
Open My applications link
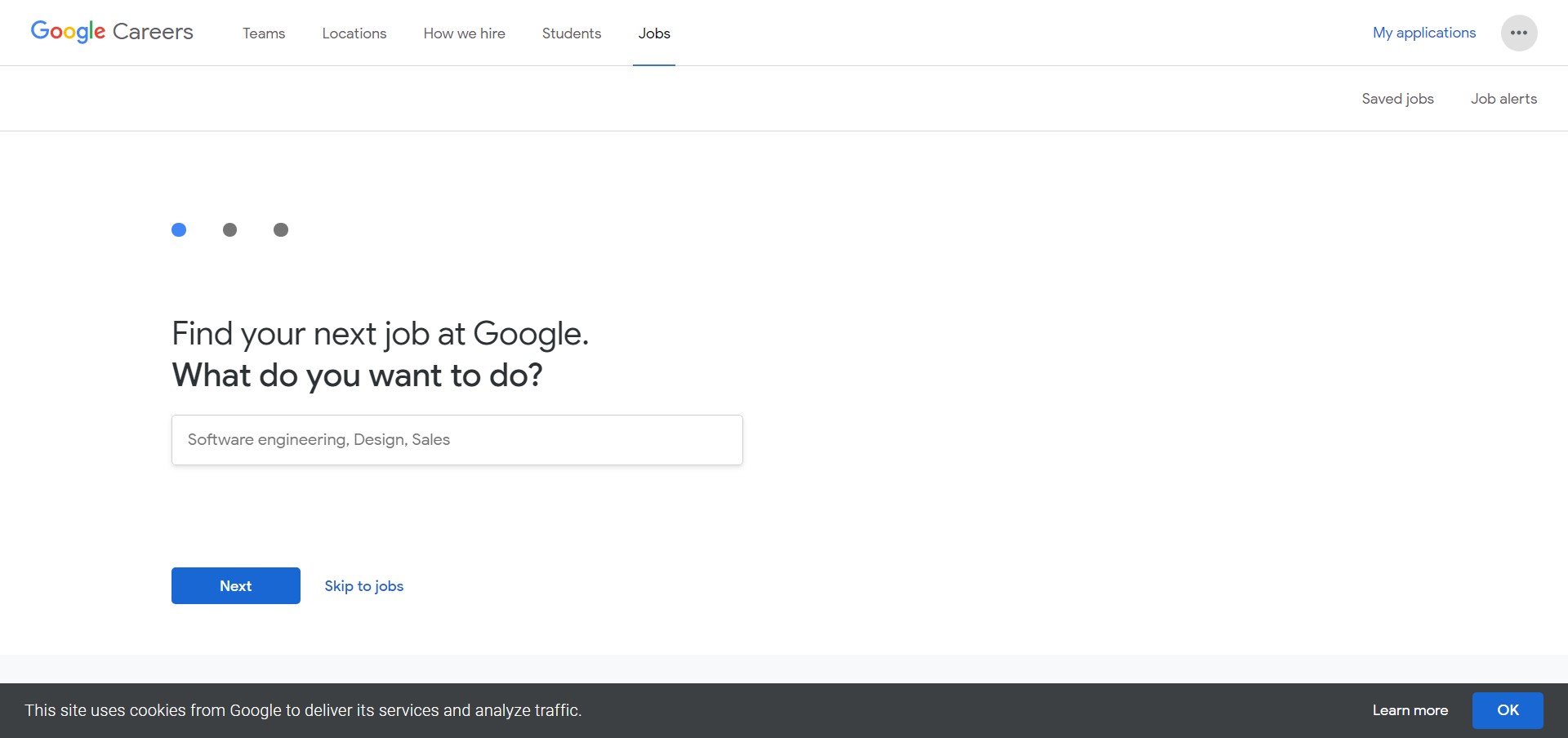1424,33
